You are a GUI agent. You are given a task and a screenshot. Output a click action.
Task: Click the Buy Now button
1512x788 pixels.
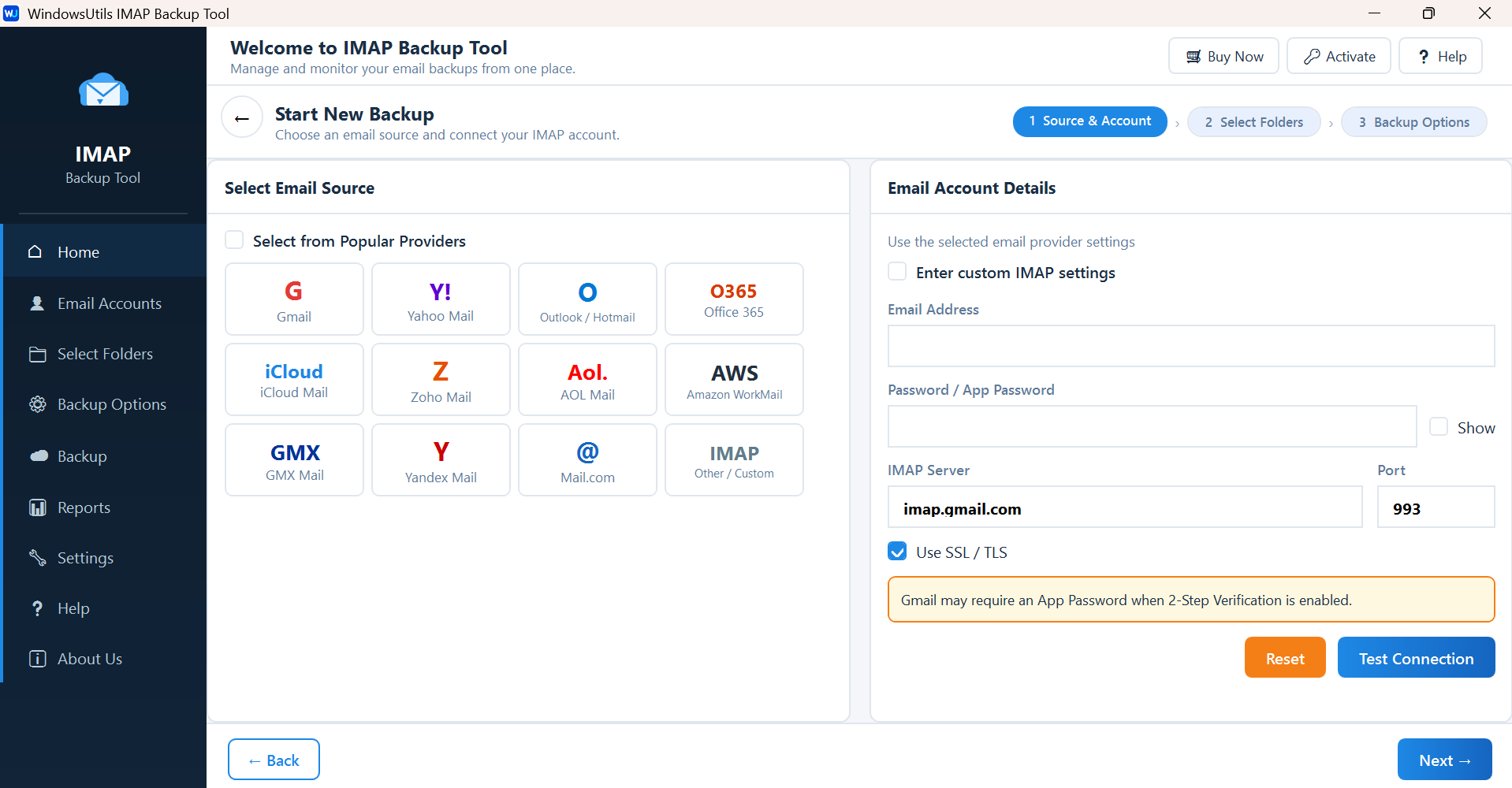(x=1223, y=56)
